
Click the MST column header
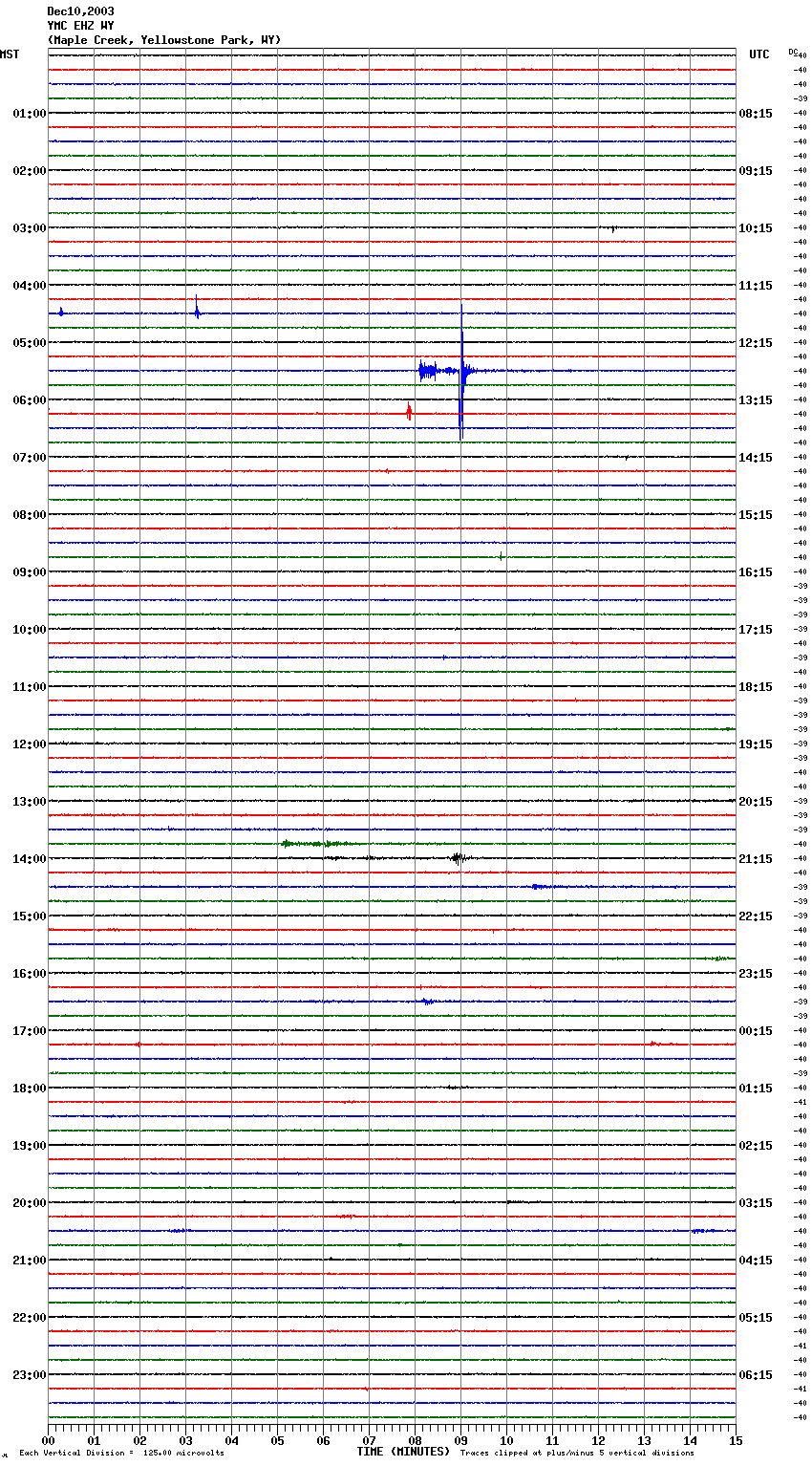coord(10,54)
